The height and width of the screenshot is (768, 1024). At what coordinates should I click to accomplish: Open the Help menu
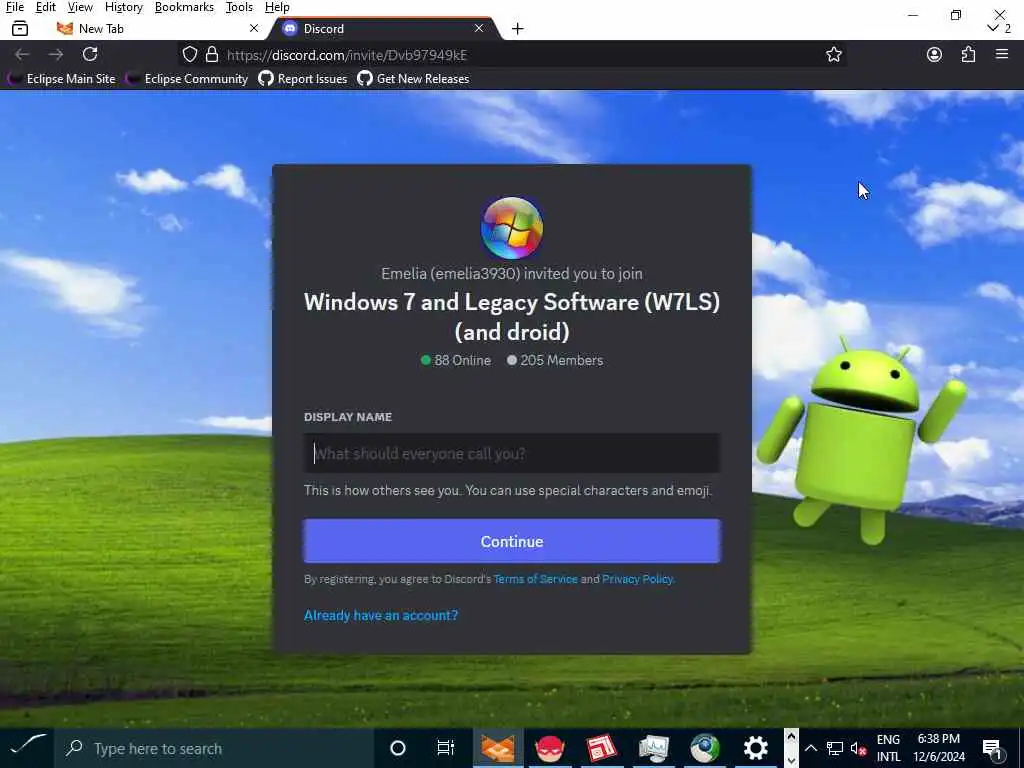click(277, 7)
